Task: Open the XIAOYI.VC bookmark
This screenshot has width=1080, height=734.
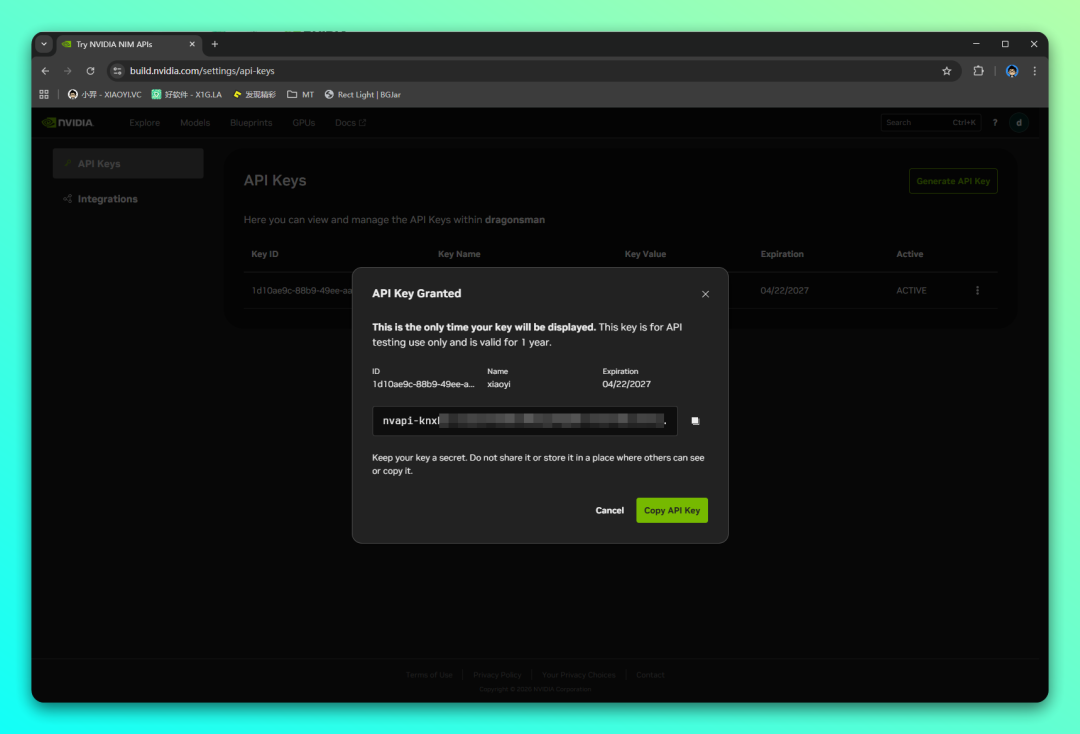Action: tap(105, 95)
